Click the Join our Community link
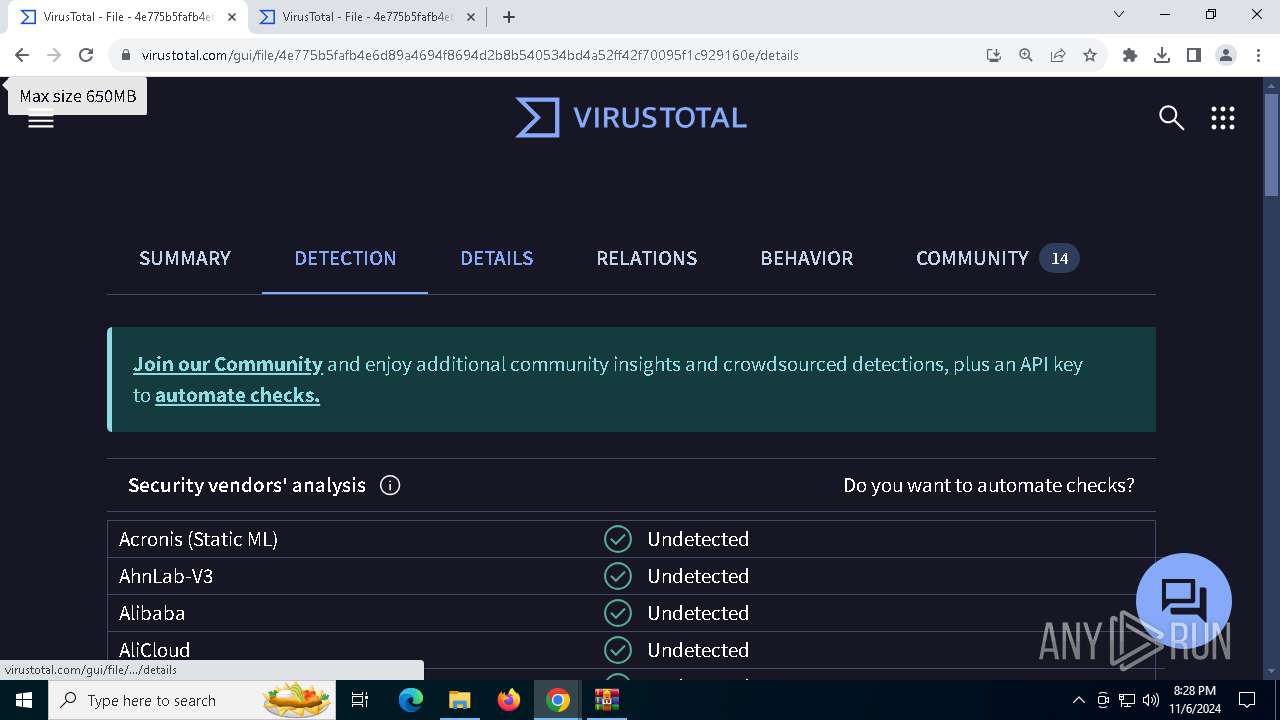 [228, 364]
